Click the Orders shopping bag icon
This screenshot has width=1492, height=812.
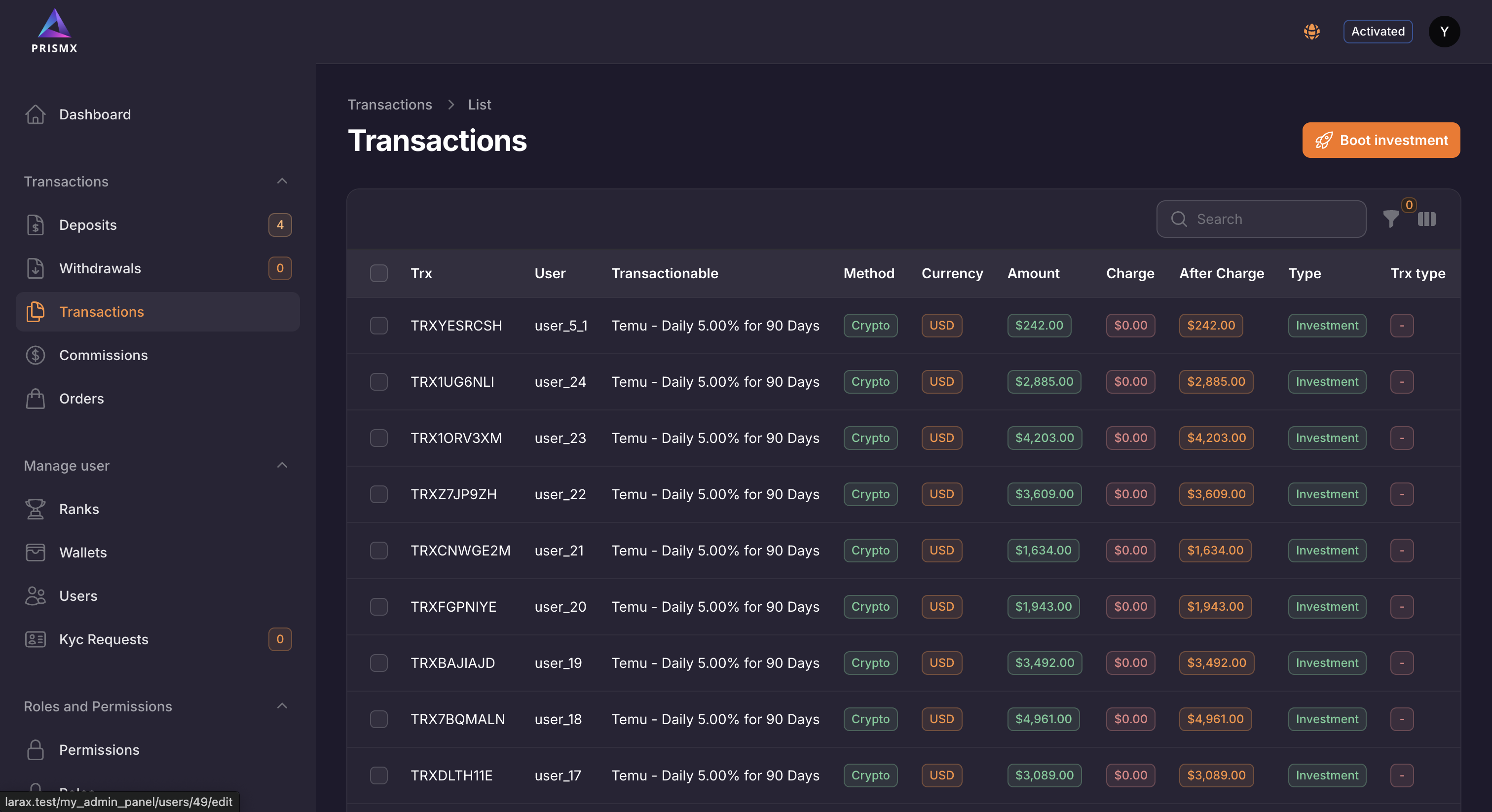(x=36, y=399)
